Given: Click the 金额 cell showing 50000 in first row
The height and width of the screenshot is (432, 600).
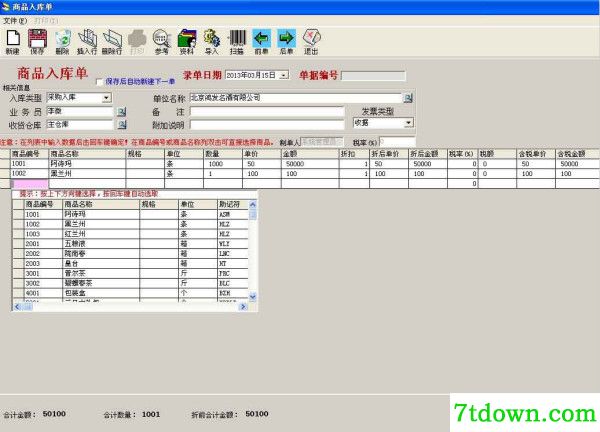Looking at the screenshot, I should (310, 164).
